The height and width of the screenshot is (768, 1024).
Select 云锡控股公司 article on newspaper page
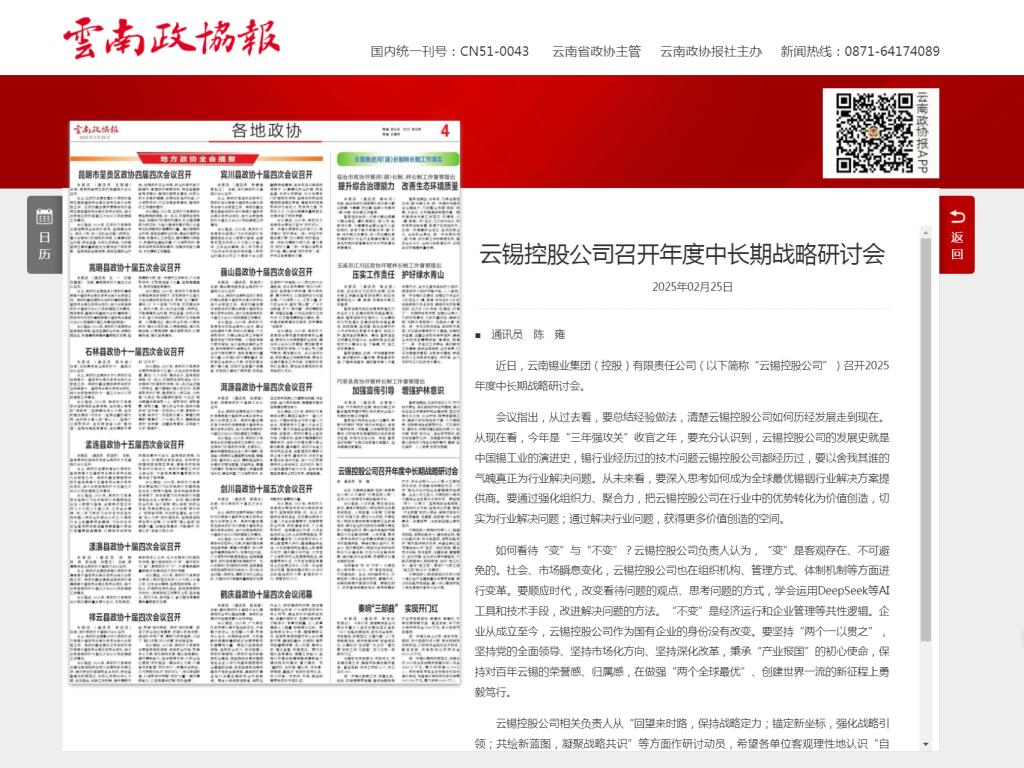click(x=397, y=470)
